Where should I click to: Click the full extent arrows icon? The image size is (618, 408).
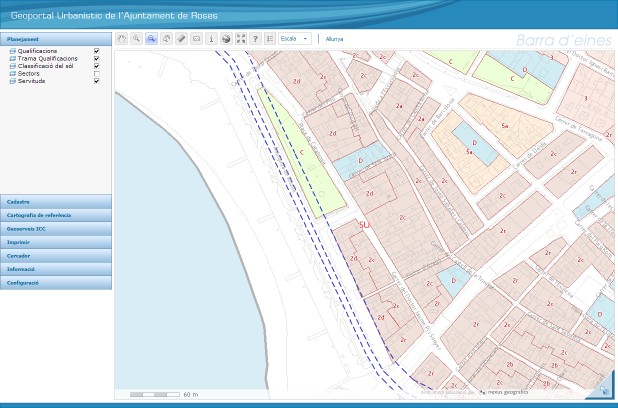click(x=241, y=38)
